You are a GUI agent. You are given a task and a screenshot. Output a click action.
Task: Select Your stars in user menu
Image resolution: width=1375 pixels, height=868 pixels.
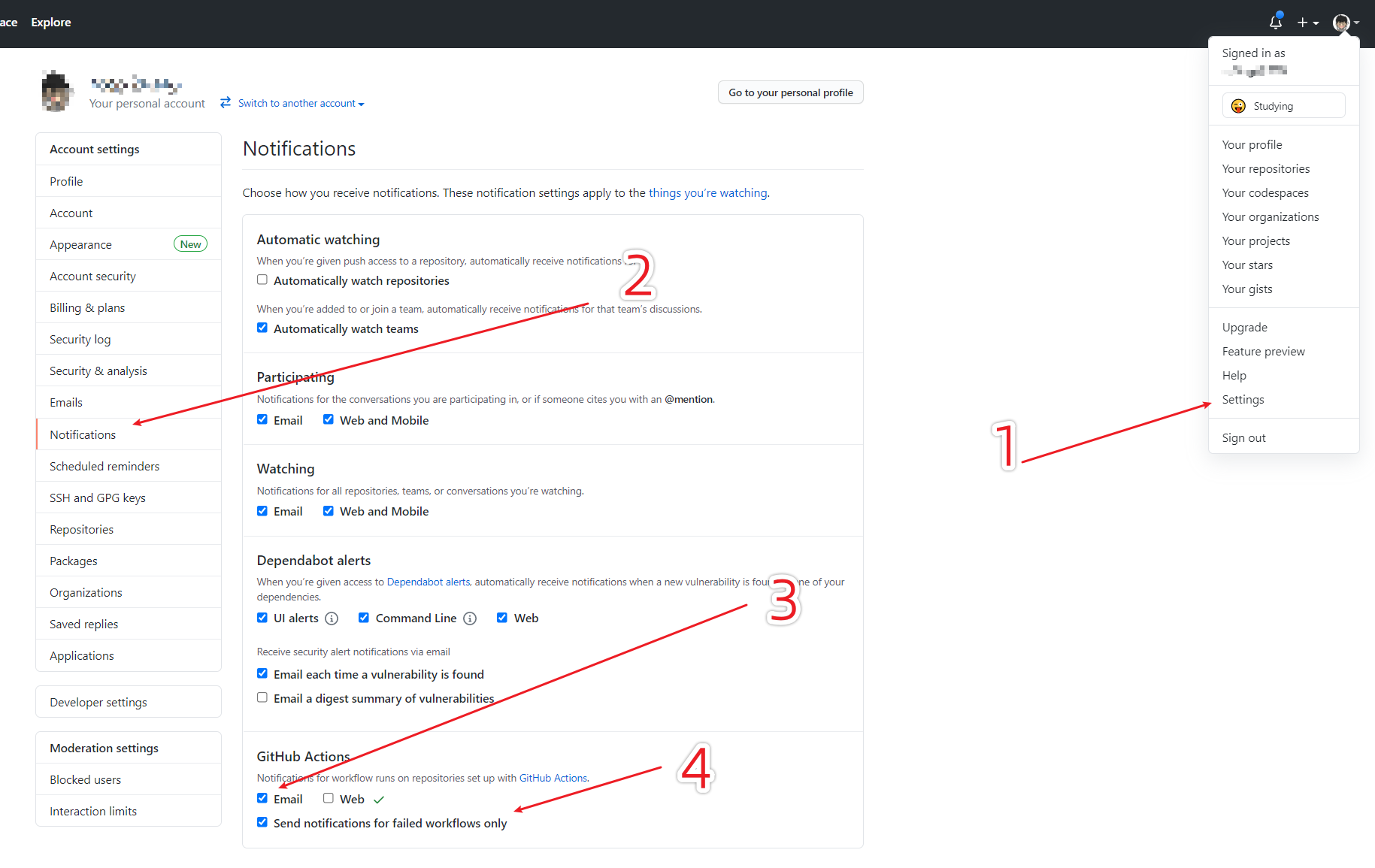pos(1284,265)
